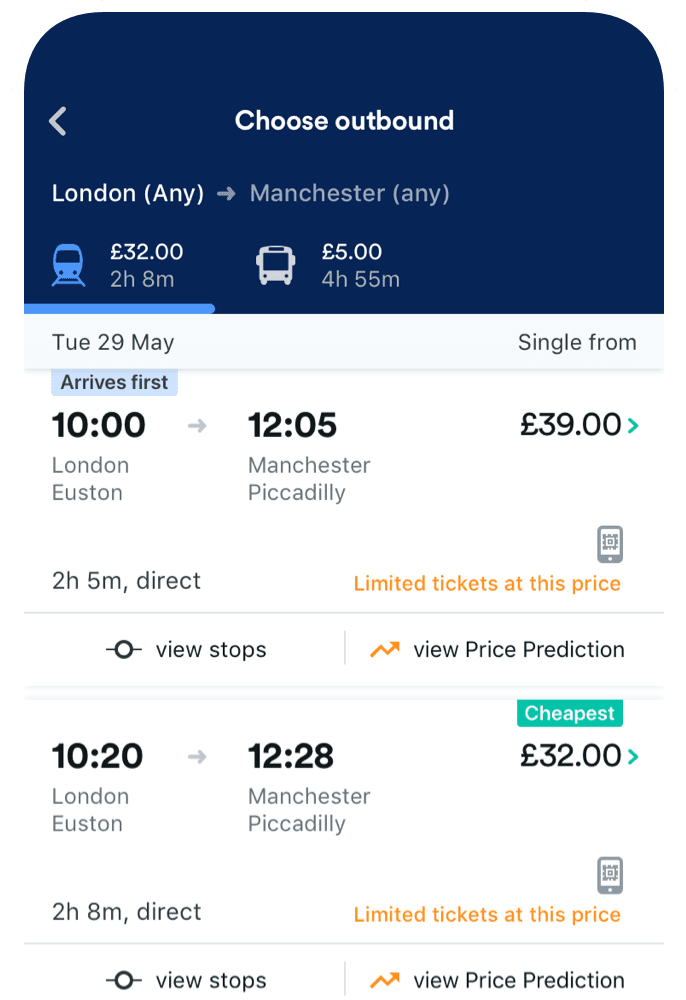The height and width of the screenshot is (1000, 686).
Task: Click the mobile ticket icon on 10:20 journey
Action: (611, 875)
